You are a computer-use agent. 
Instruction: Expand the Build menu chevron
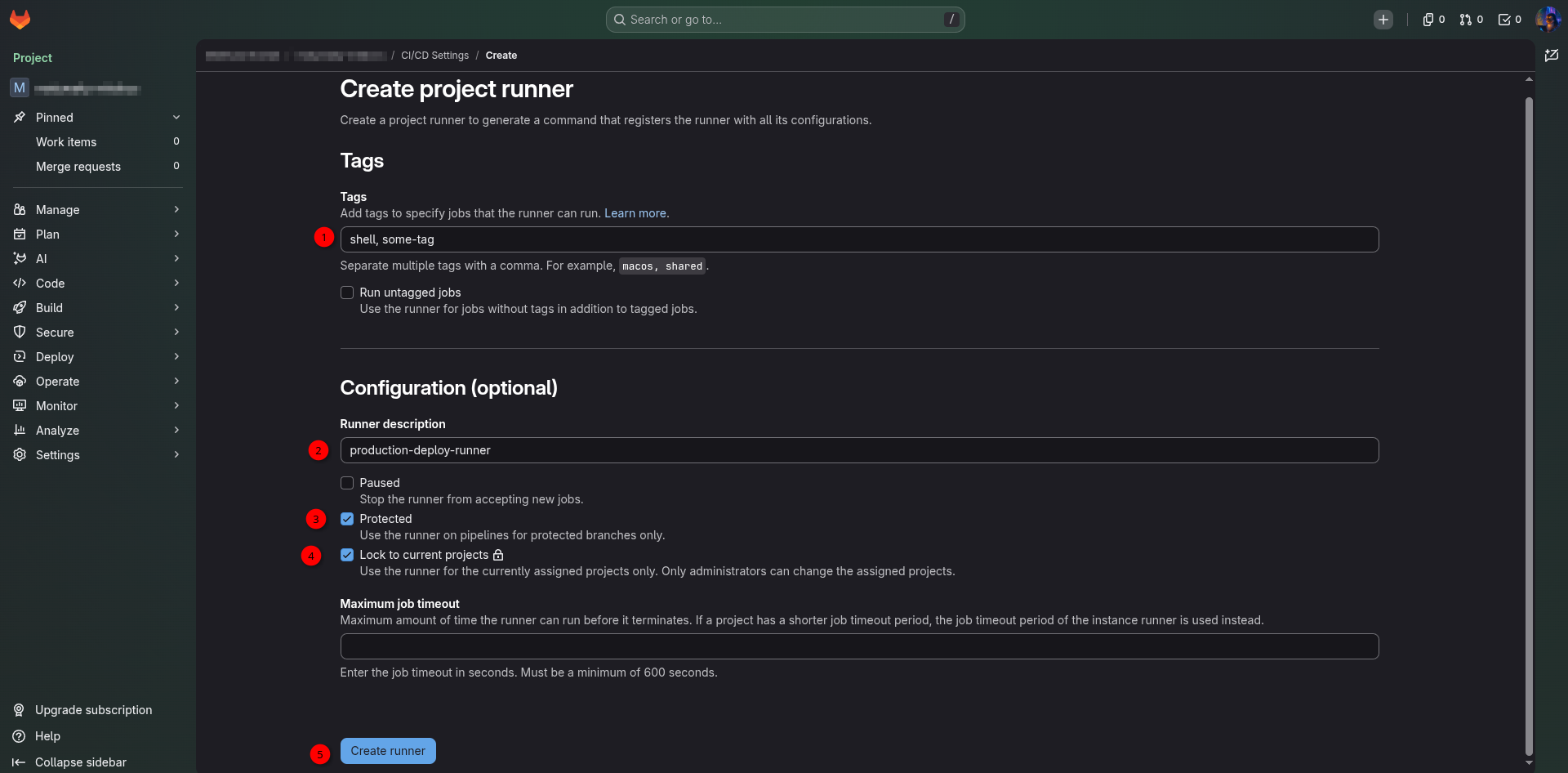(x=176, y=308)
